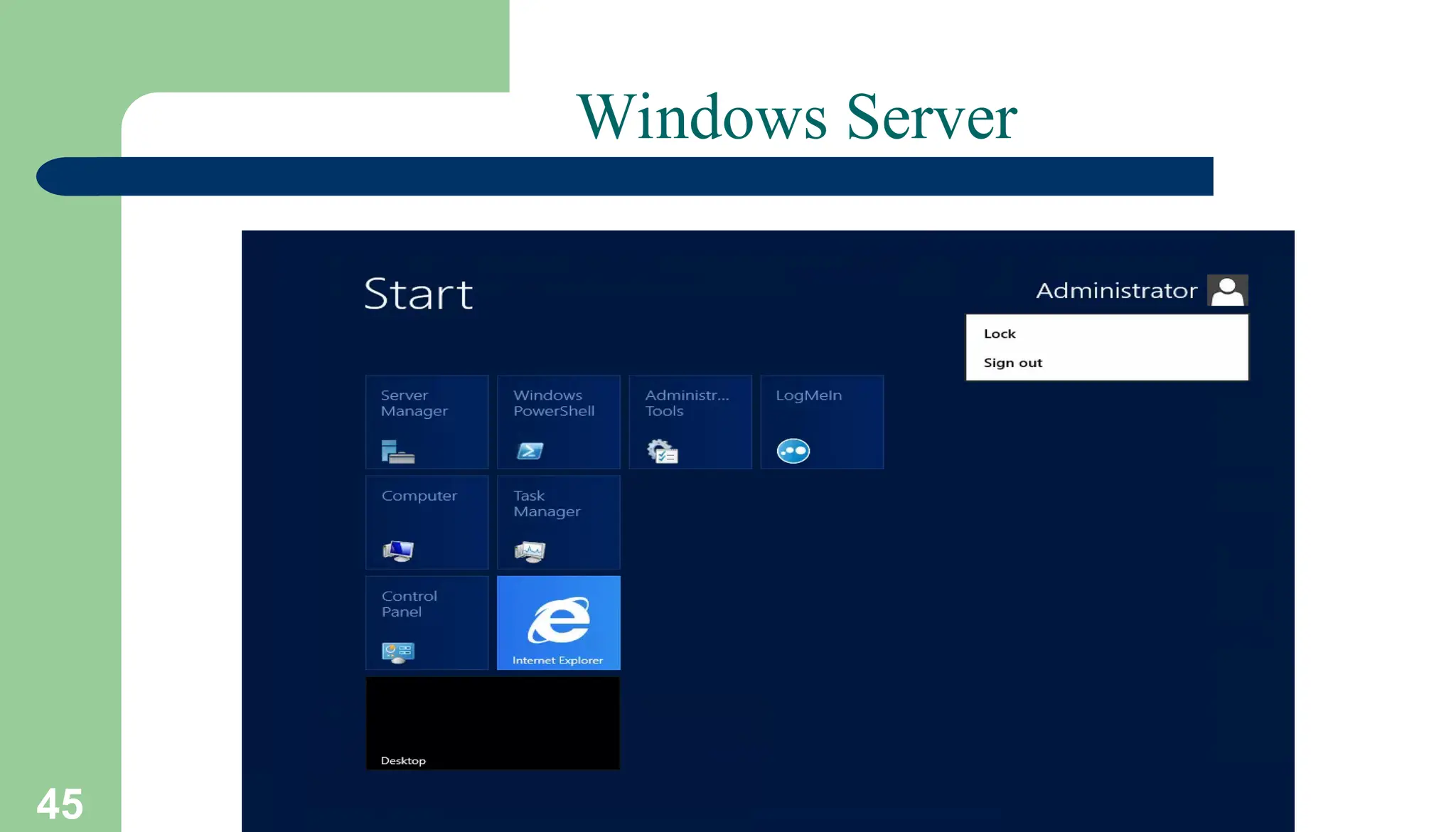Click the Start heading text
The width and height of the screenshot is (1456, 832).
[418, 294]
